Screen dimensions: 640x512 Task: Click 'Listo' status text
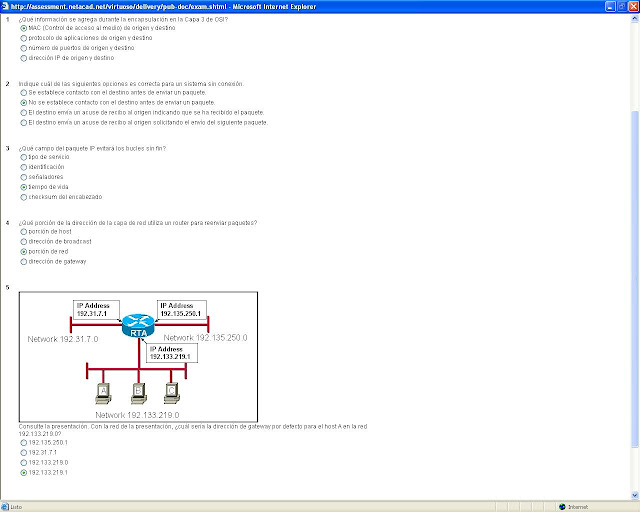coord(16,507)
